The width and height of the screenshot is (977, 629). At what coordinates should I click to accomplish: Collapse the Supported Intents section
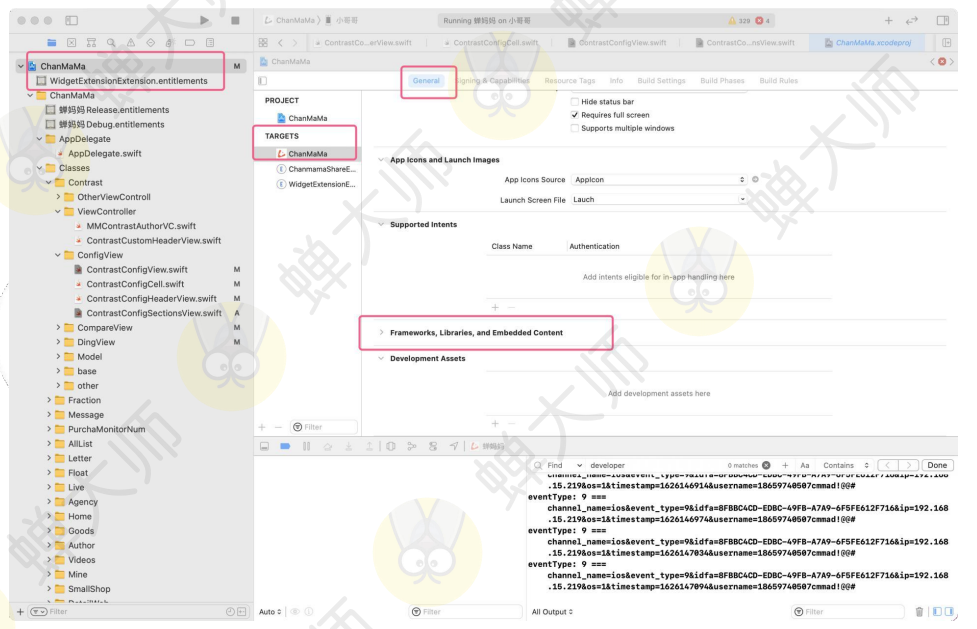click(381, 224)
